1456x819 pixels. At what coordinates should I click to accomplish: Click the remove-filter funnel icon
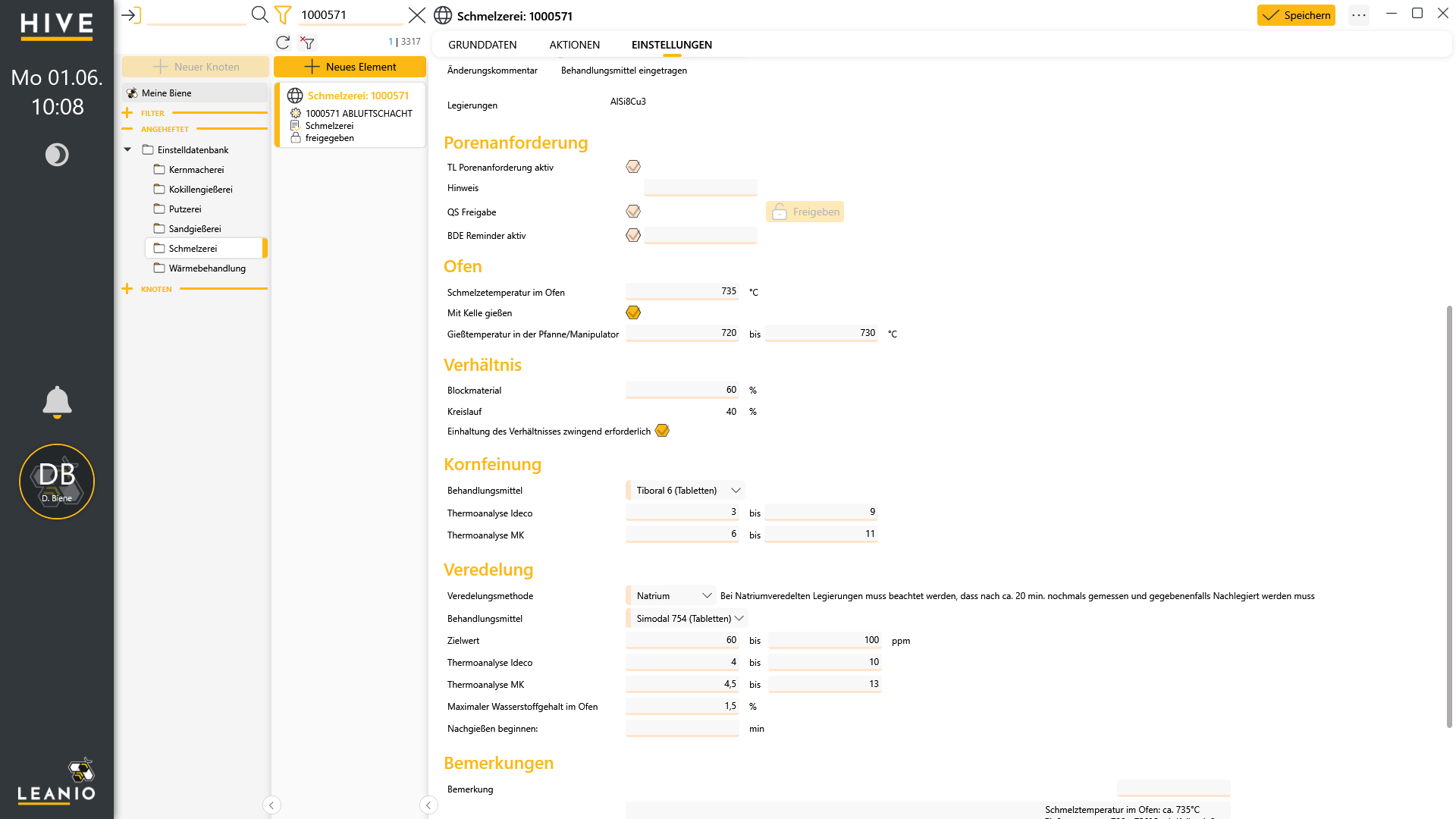[307, 42]
